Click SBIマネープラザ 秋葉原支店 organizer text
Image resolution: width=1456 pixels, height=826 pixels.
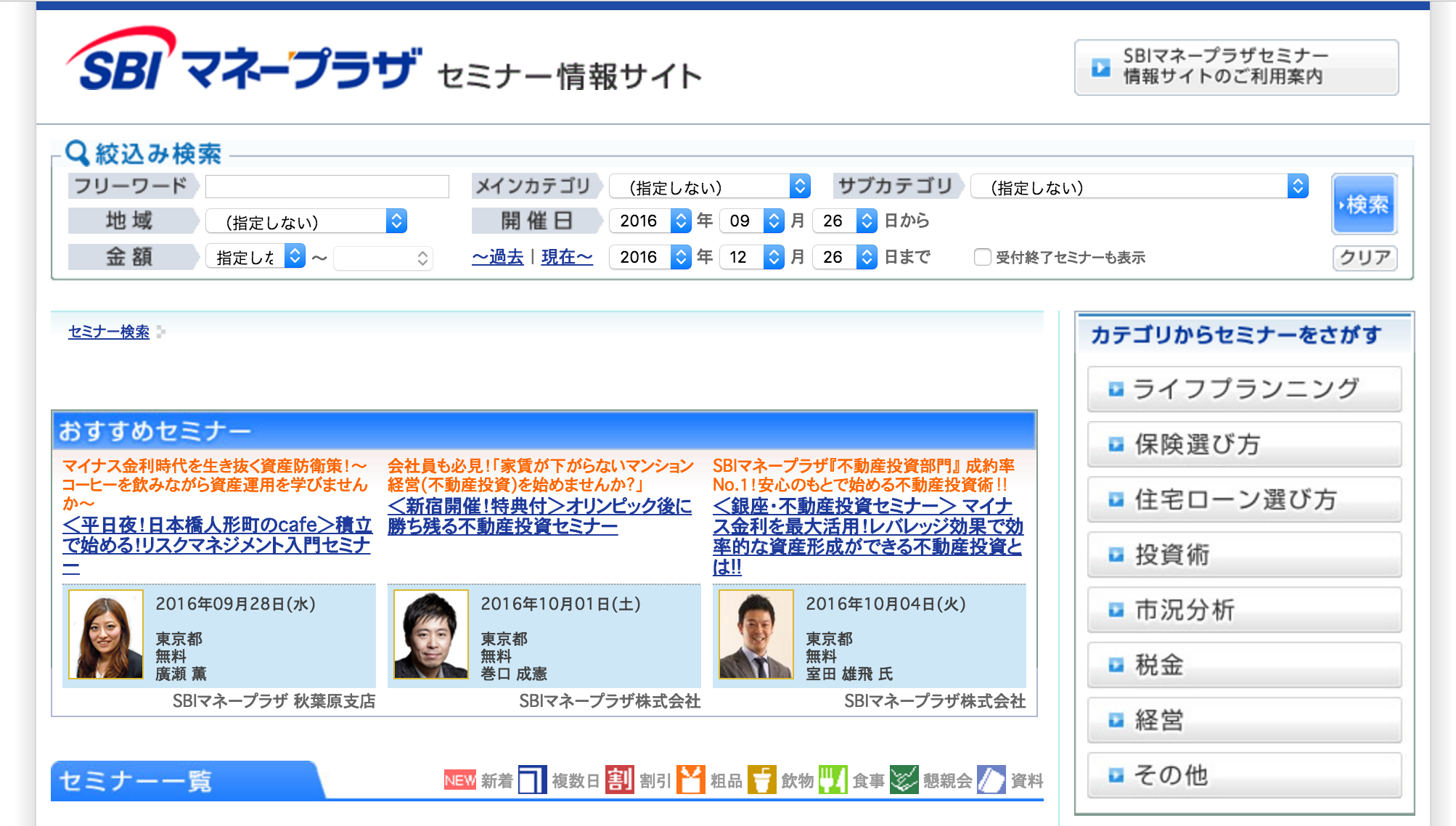pos(274,701)
